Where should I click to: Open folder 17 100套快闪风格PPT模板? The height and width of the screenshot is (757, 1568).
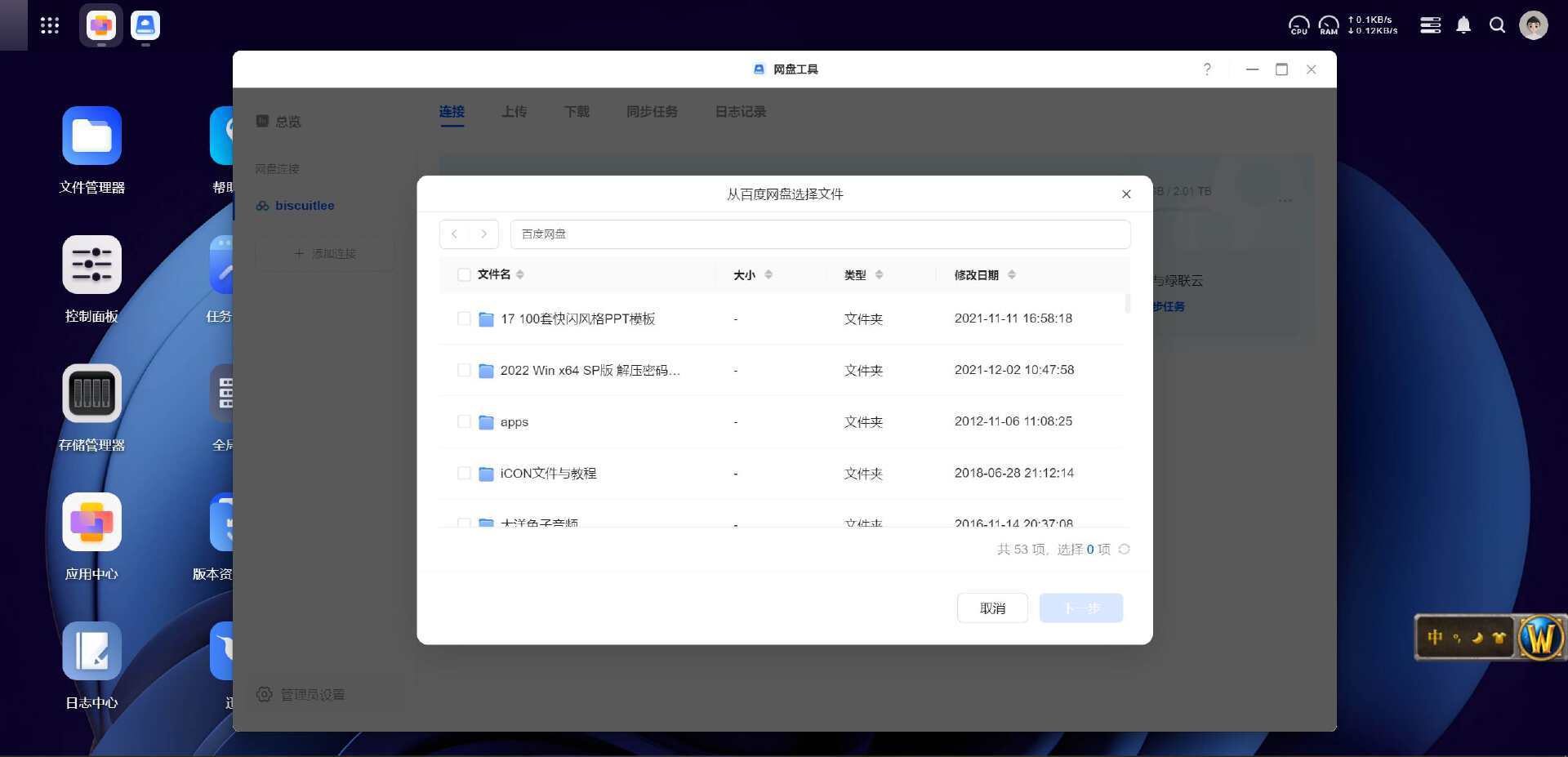tap(577, 318)
